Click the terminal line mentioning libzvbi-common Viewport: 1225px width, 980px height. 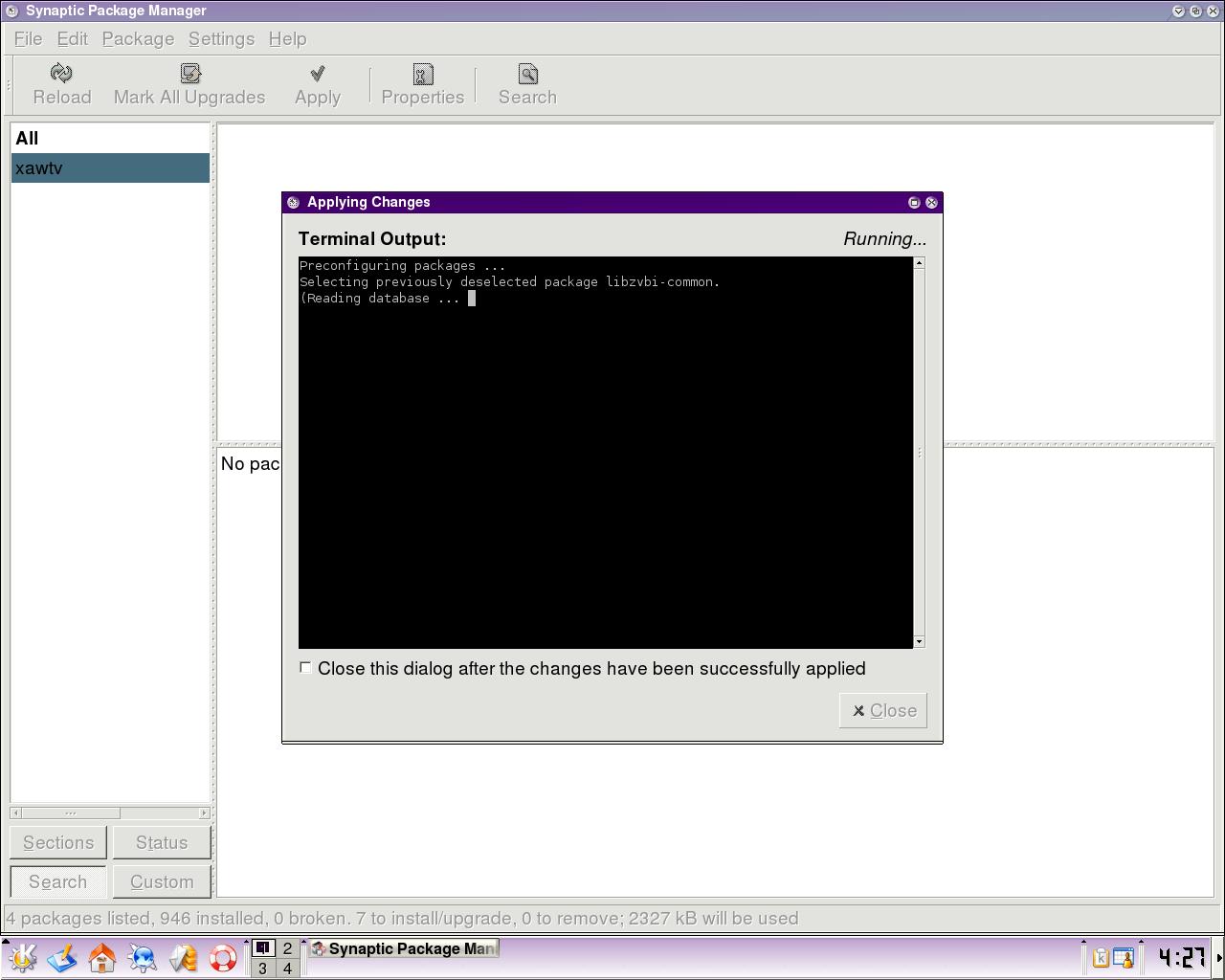(x=510, y=281)
